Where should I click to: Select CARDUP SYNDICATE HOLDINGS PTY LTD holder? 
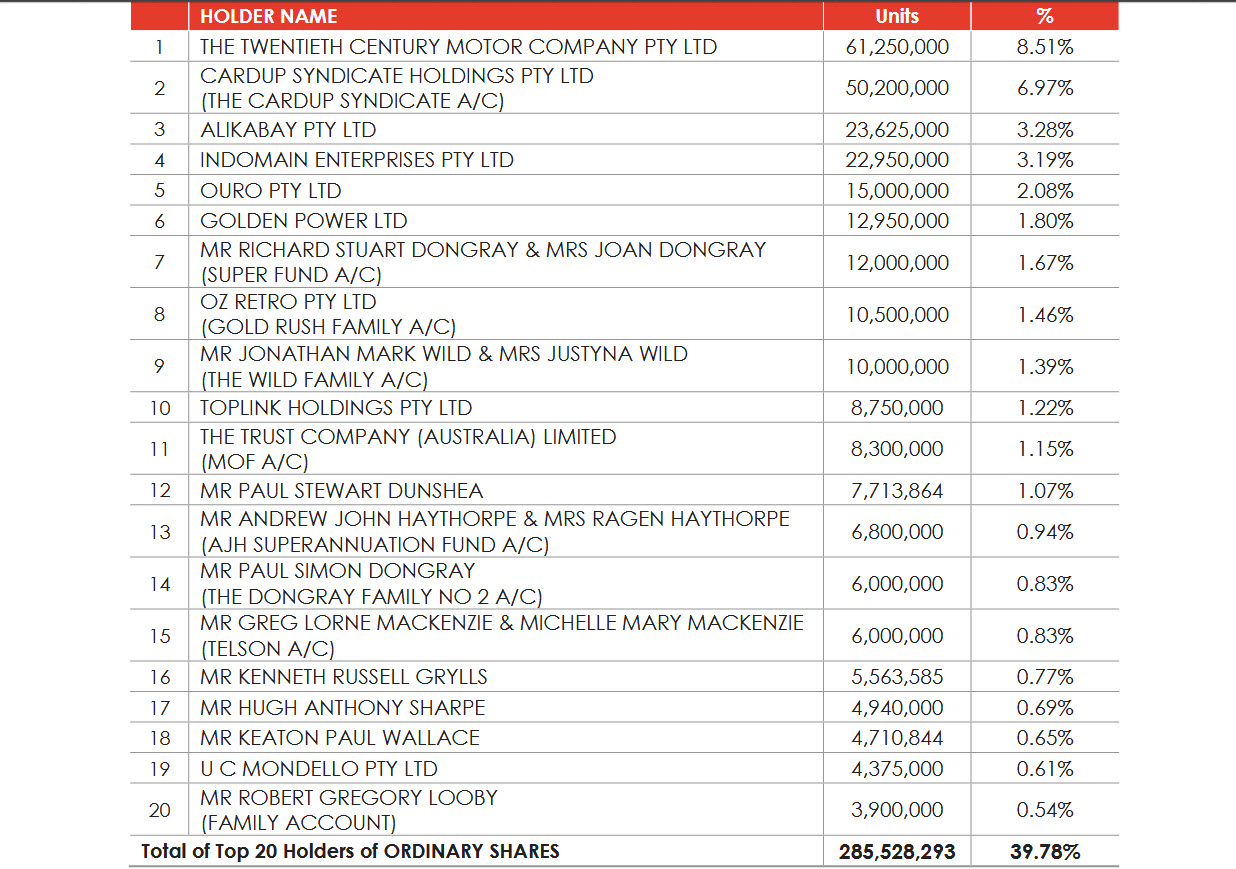[396, 76]
